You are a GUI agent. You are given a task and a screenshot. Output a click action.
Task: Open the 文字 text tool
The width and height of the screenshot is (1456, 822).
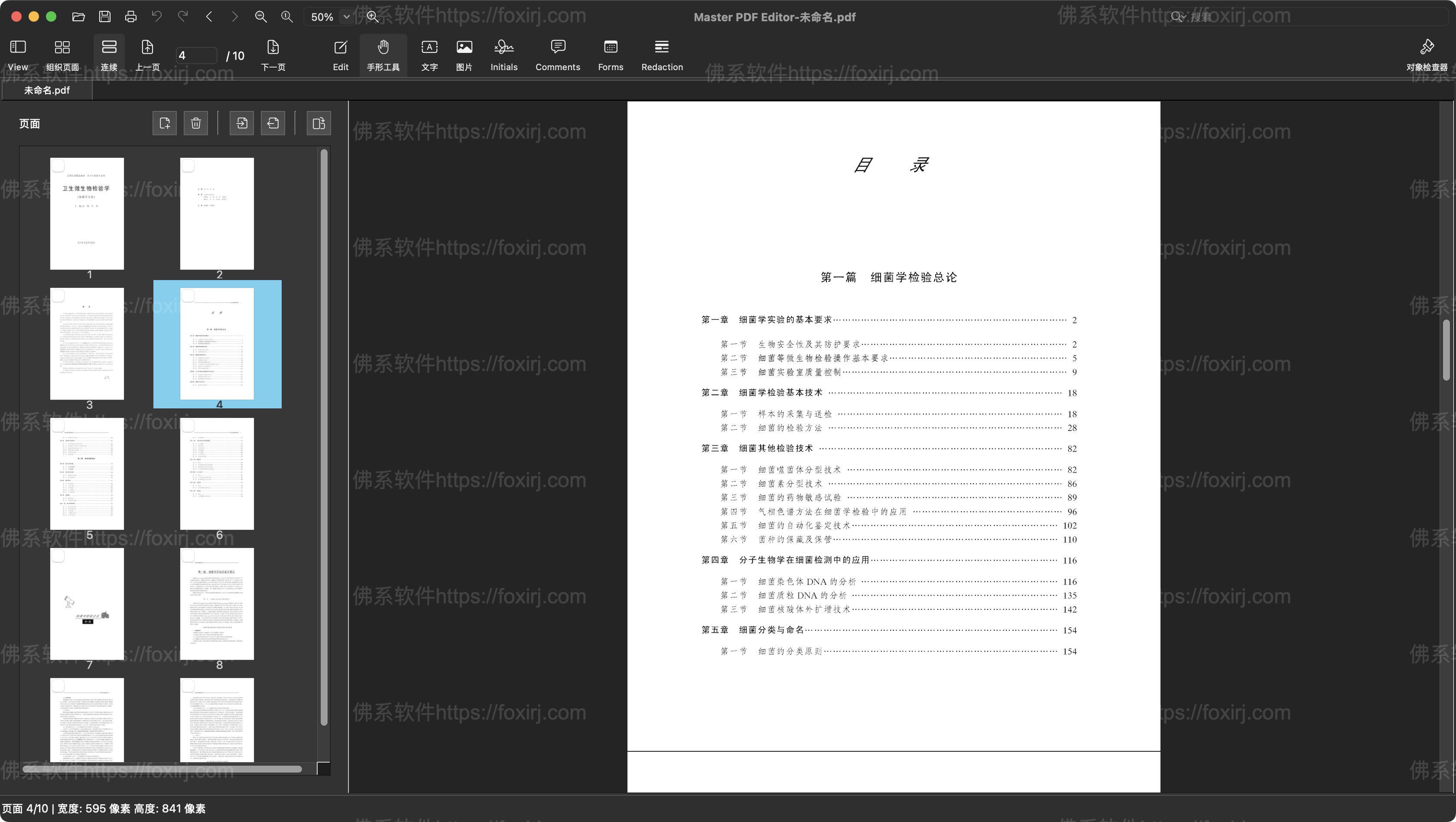pos(429,54)
